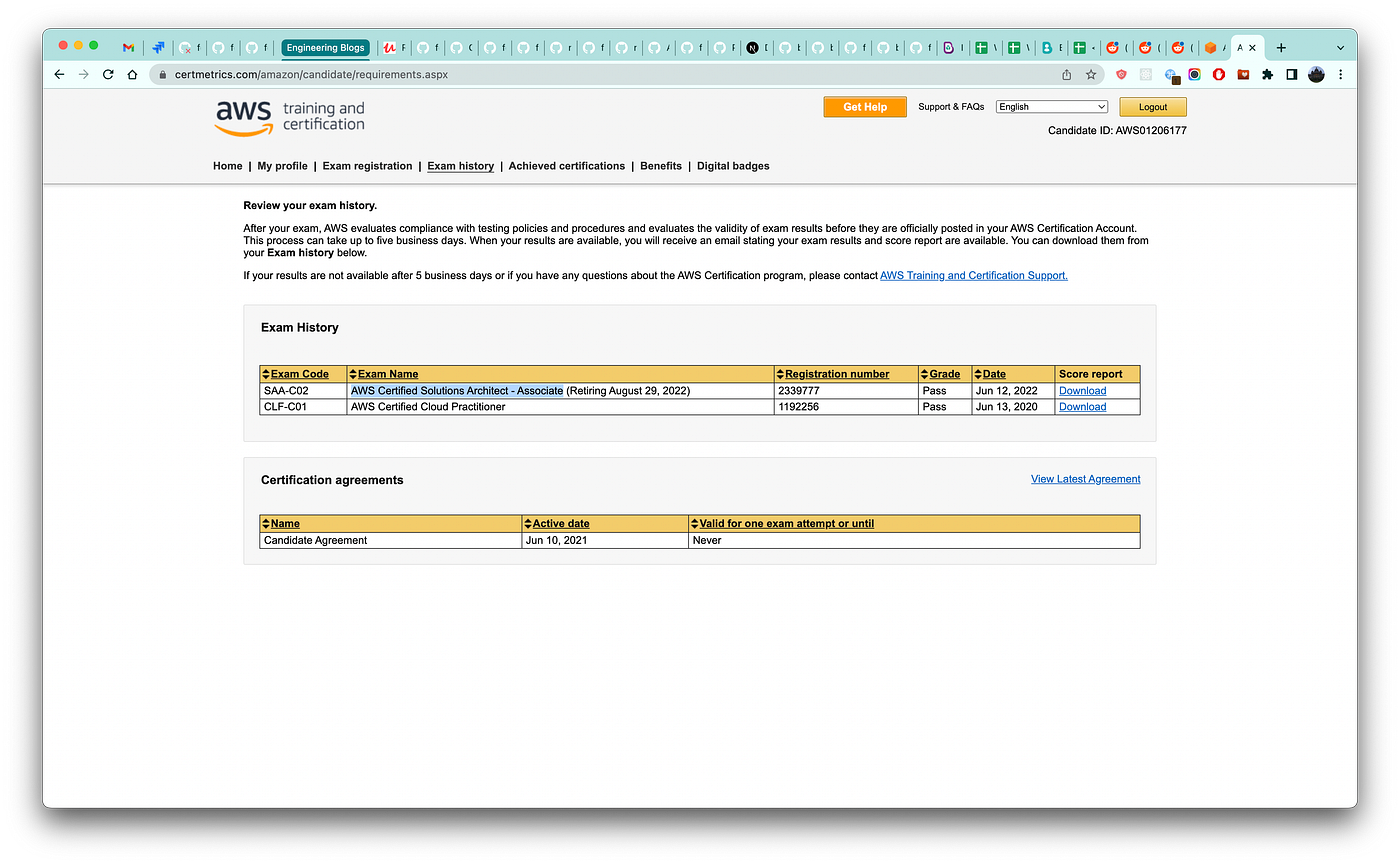1400x864 pixels.
Task: Click AWS Certified Cloud Practitioner exam name
Action: coord(428,407)
